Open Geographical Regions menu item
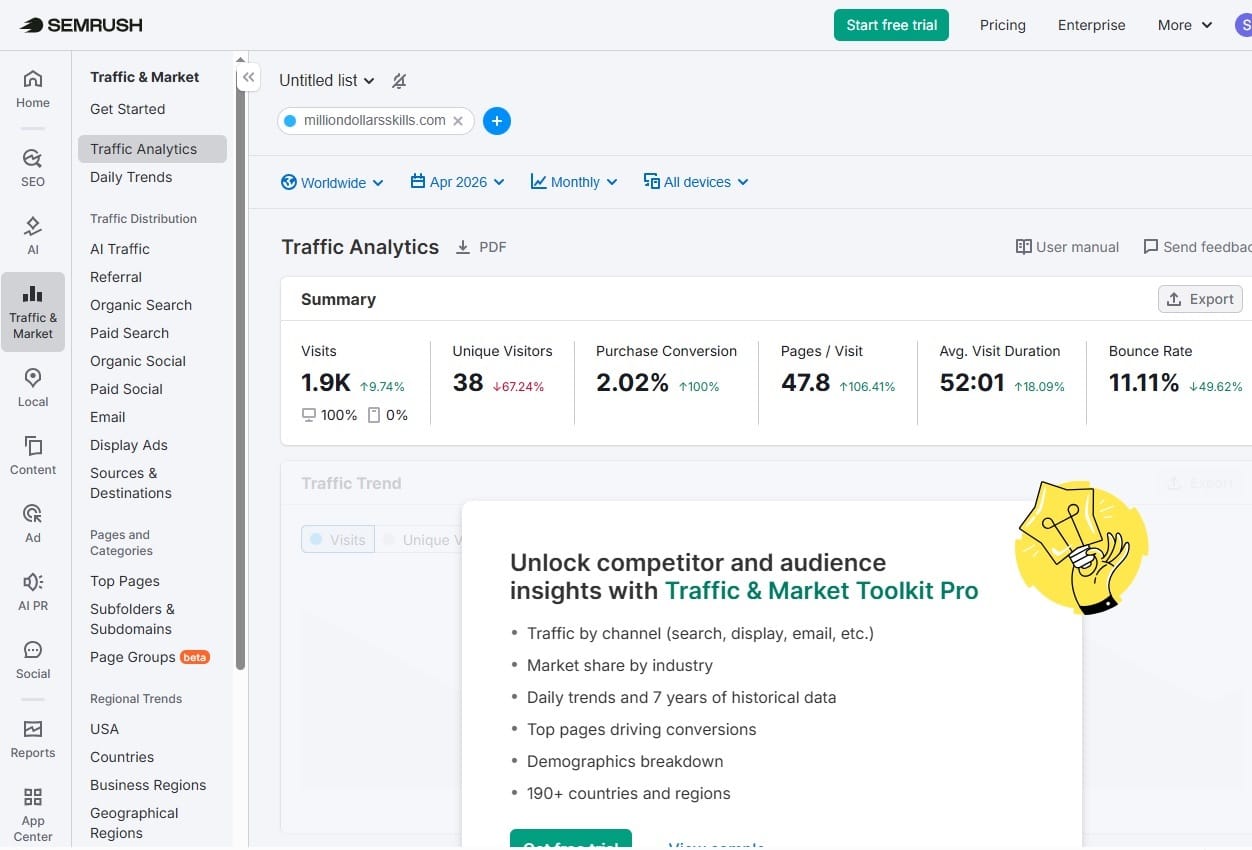This screenshot has height=850, width=1252. (134, 823)
